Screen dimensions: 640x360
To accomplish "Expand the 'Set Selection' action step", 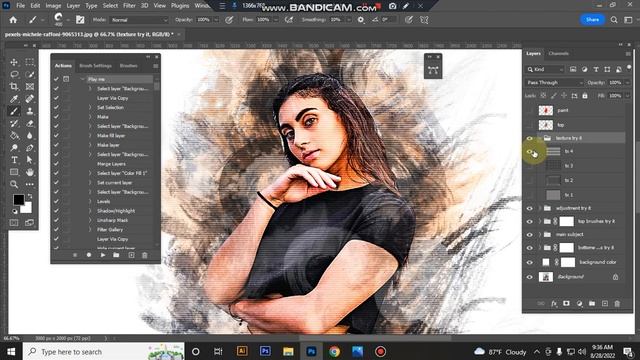I will click(90, 107).
